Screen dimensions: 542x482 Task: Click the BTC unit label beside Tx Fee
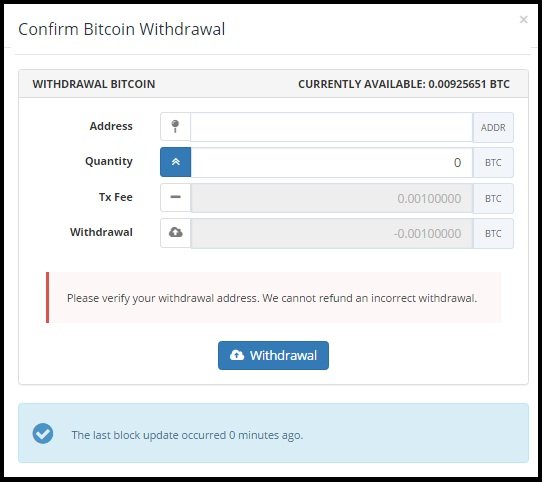click(493, 198)
